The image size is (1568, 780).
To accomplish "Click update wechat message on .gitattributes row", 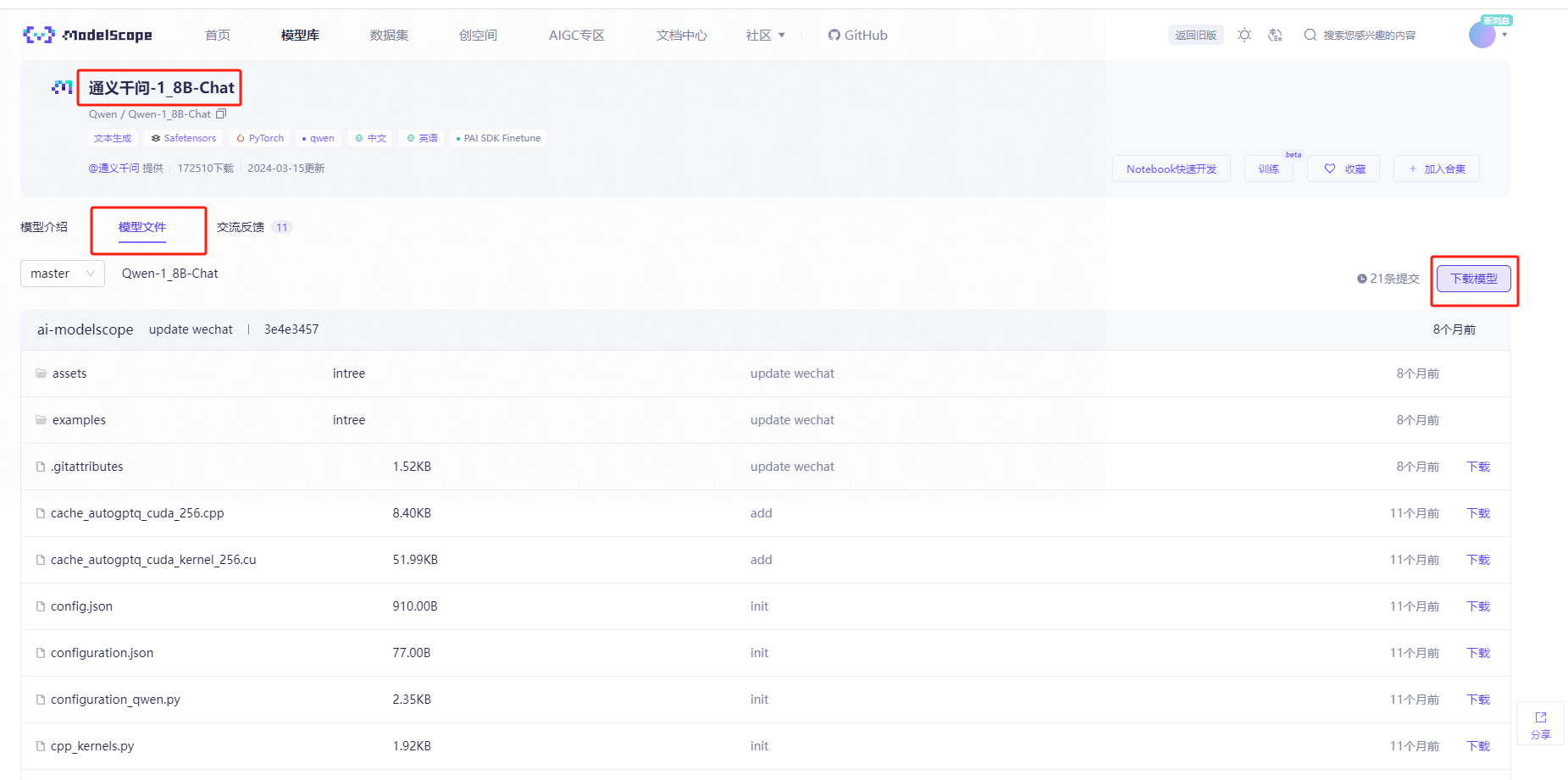I will (x=792, y=467).
